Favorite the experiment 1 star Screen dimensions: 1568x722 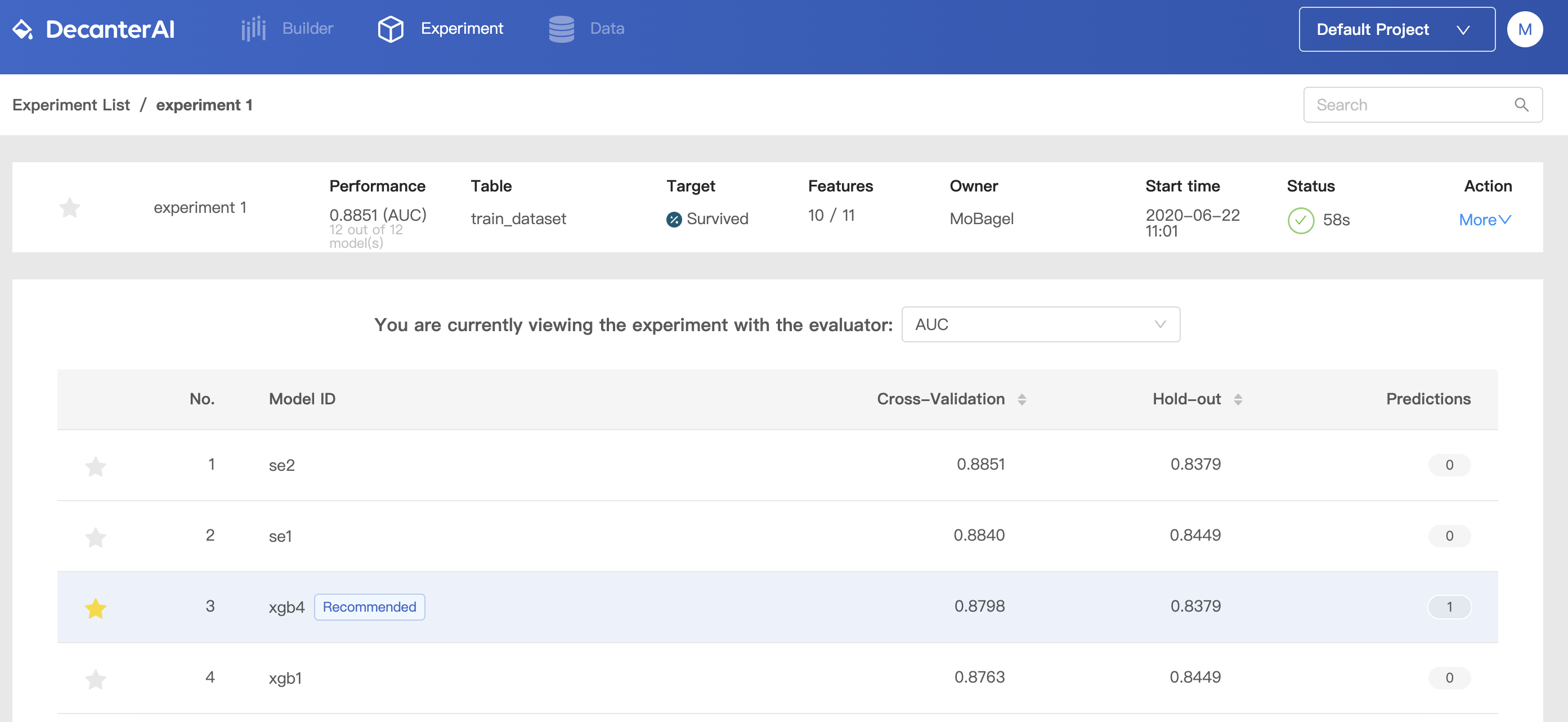point(70,208)
